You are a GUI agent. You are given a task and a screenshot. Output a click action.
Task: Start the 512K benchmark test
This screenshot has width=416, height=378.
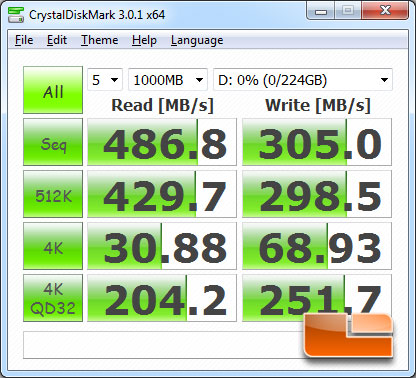(53, 194)
